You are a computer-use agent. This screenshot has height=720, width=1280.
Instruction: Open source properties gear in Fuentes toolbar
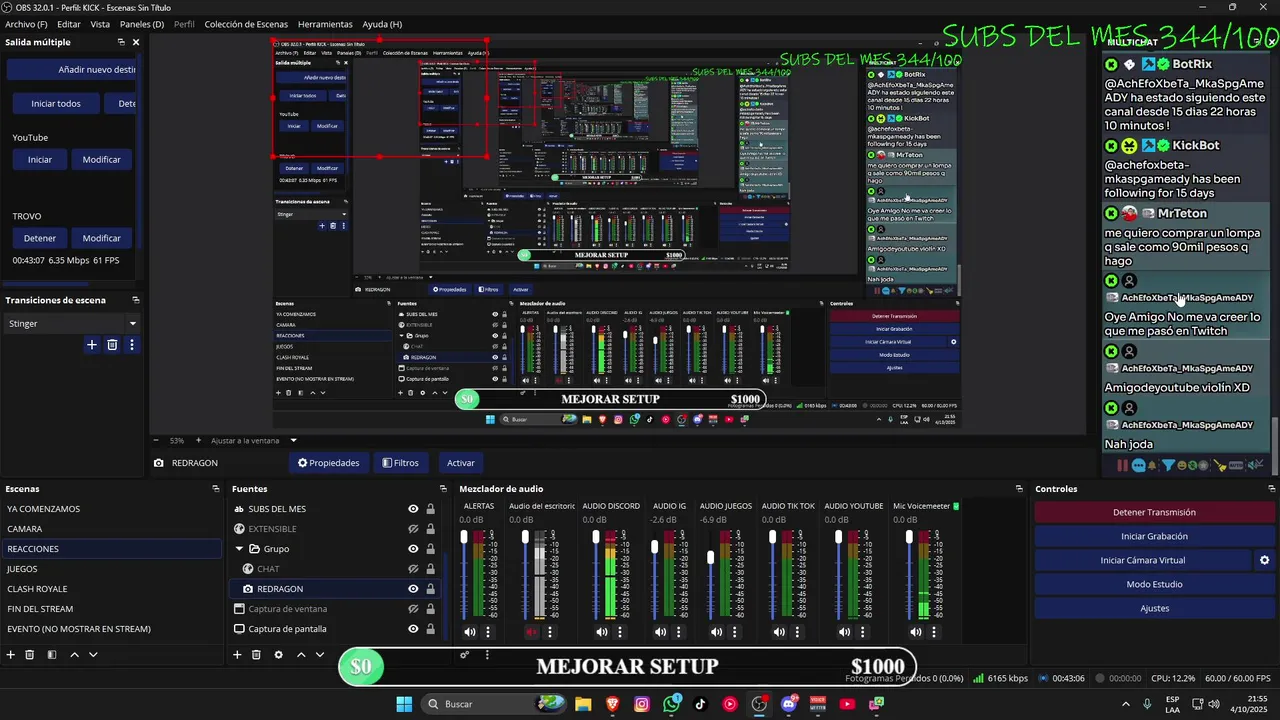278,655
